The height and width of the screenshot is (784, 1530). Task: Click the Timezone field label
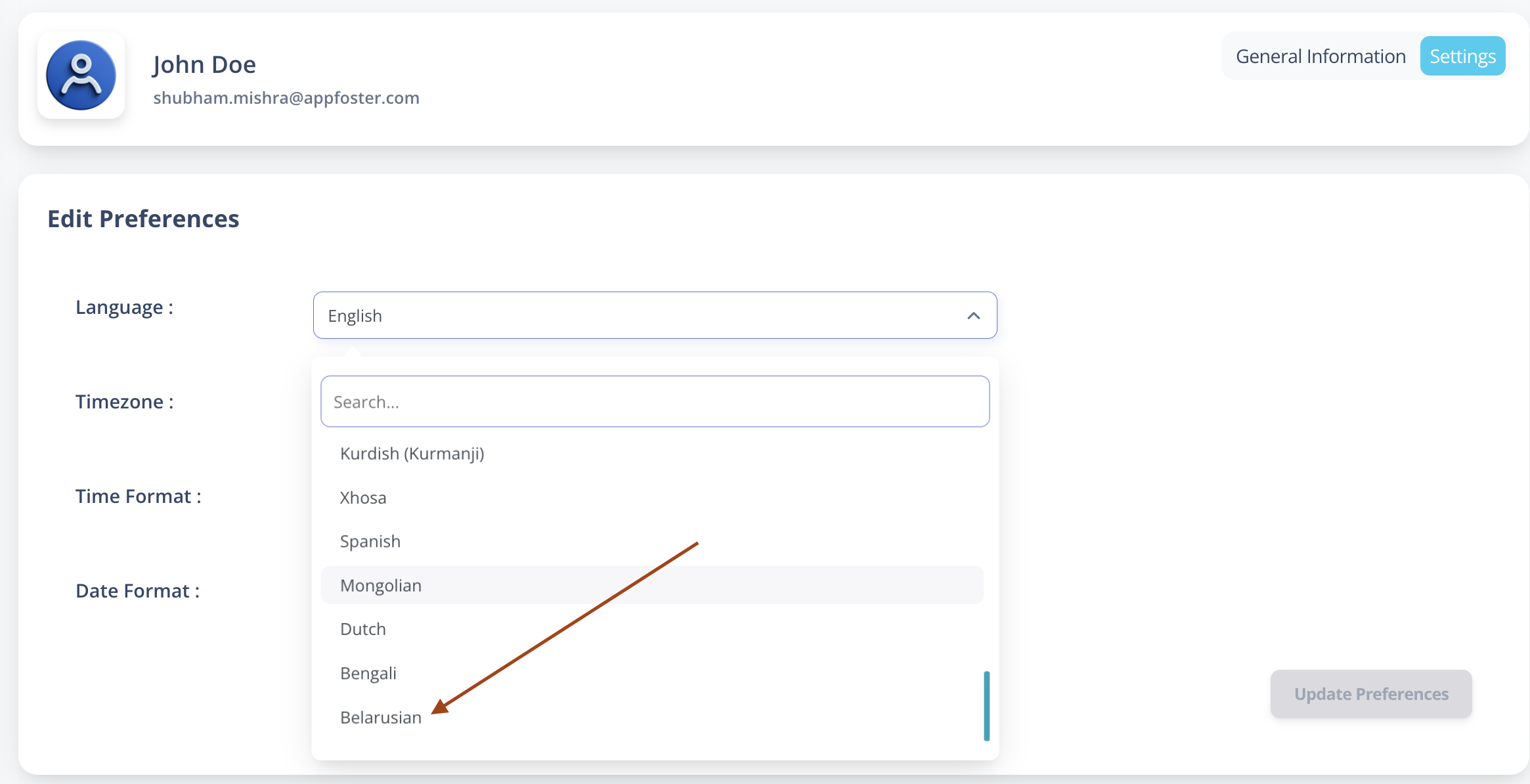tap(125, 402)
